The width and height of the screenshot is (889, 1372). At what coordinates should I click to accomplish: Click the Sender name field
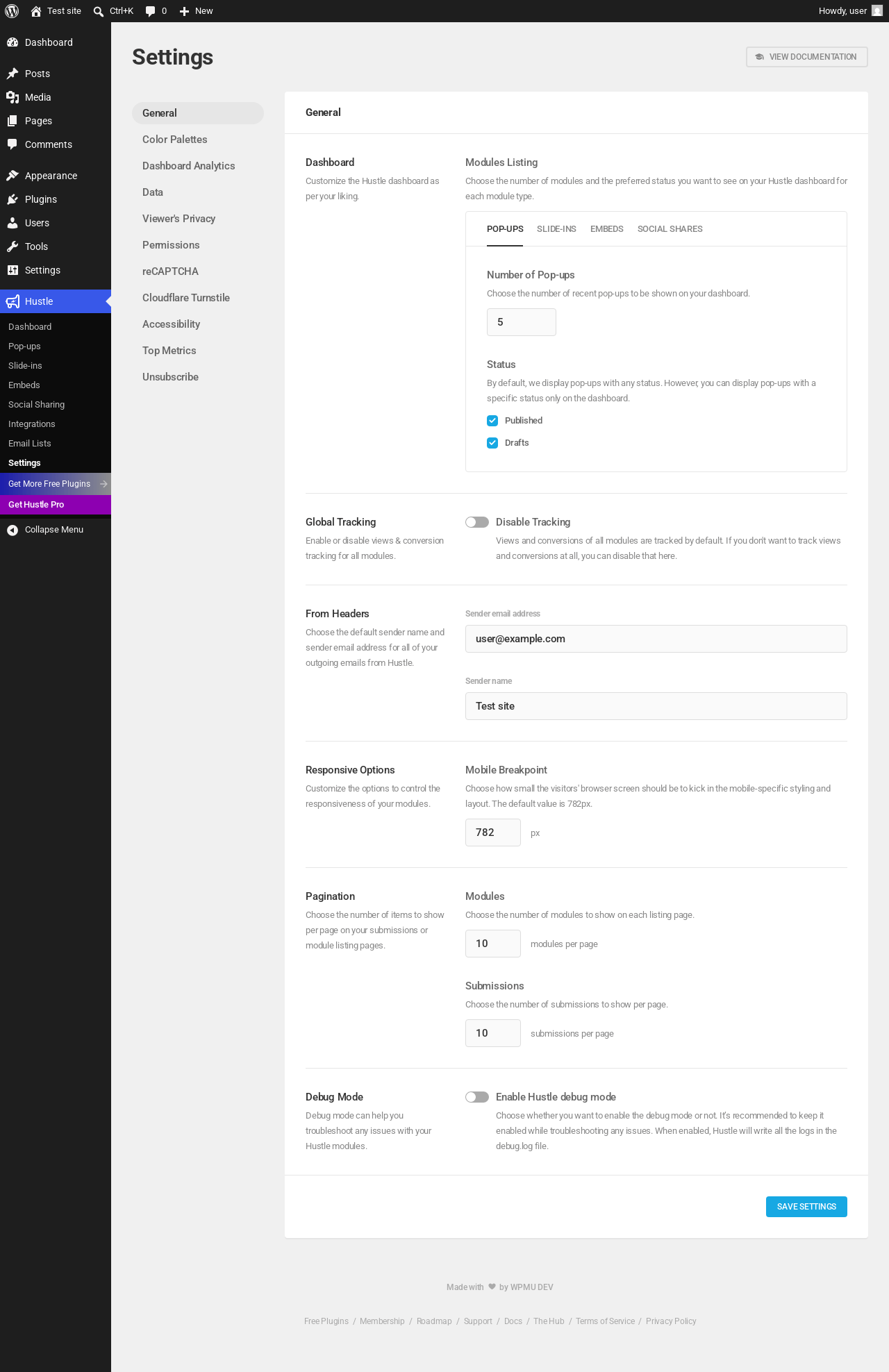[x=656, y=706]
